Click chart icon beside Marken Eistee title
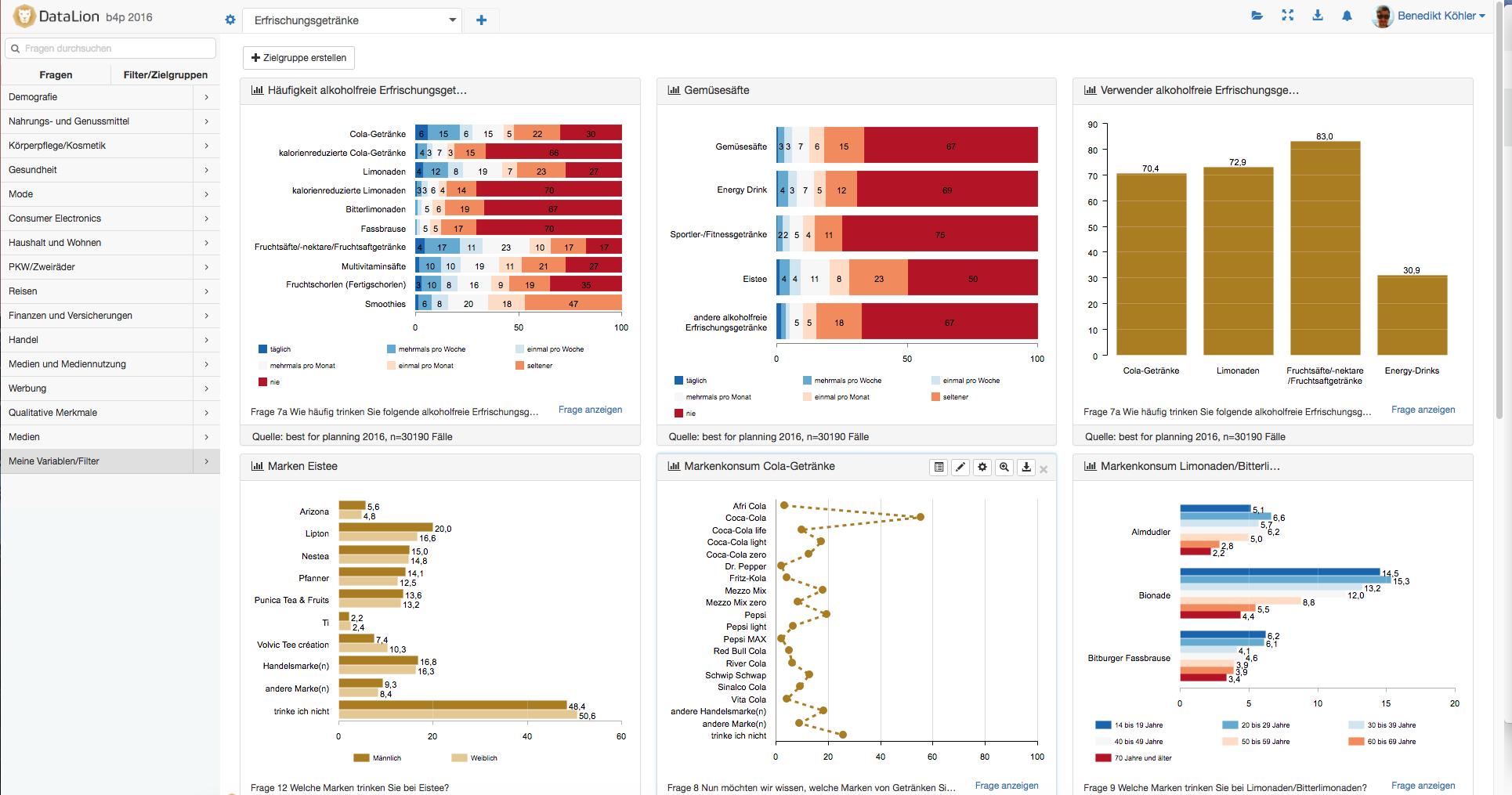 click(257, 466)
